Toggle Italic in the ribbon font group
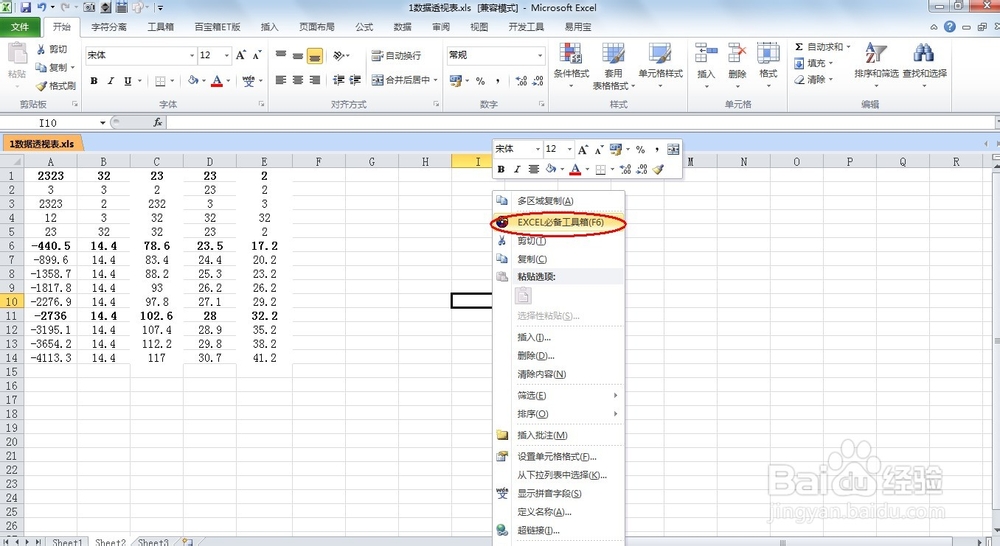The width and height of the screenshot is (1000, 546). click(111, 80)
